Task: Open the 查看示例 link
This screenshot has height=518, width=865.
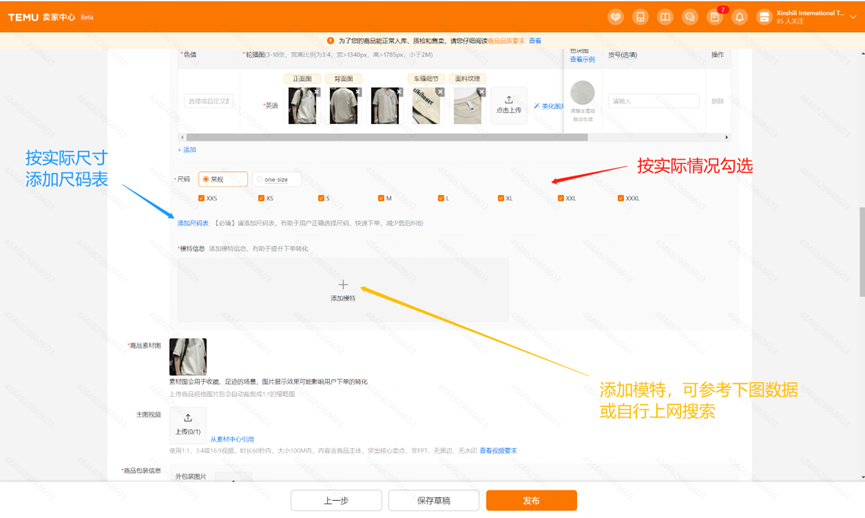Action: tap(582, 60)
